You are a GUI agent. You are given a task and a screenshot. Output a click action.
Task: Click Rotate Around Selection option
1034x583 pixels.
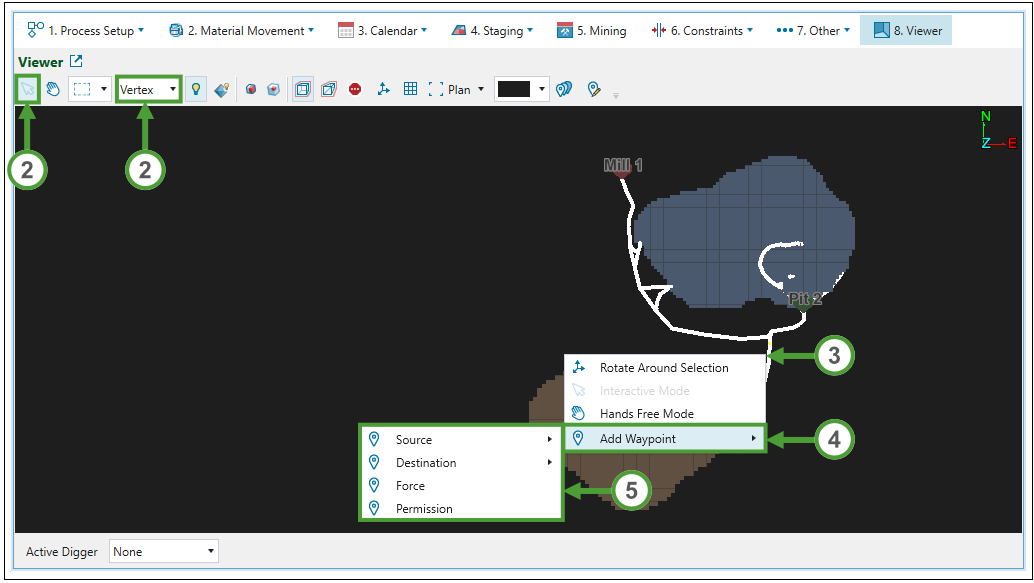pyautogui.click(x=664, y=367)
